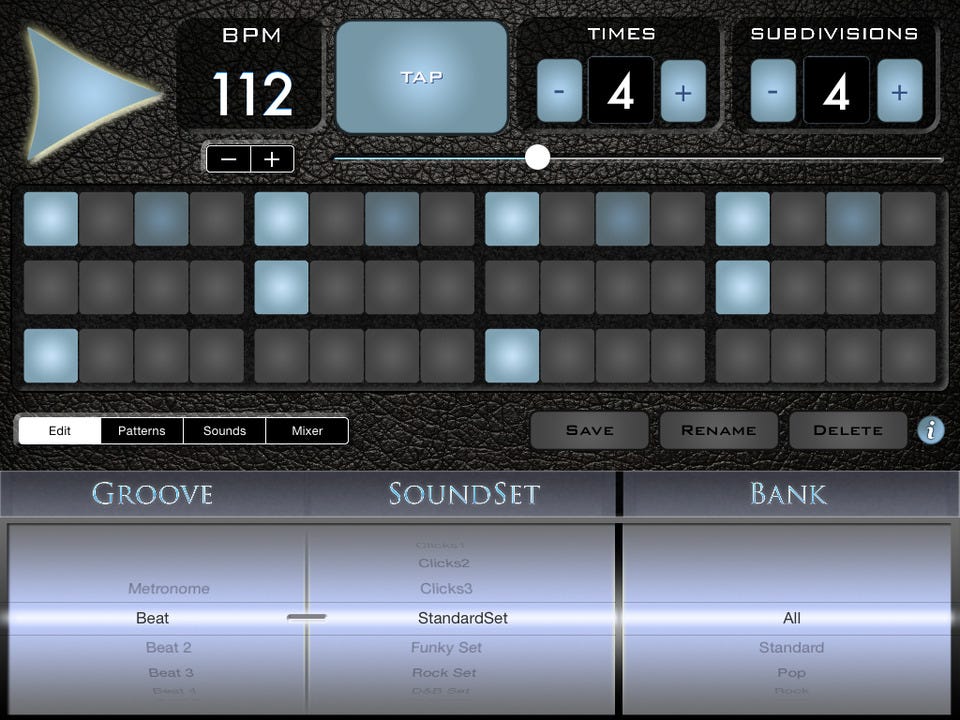Image resolution: width=960 pixels, height=720 pixels.
Task: Toggle second row, step 1 pad
Action: coord(51,287)
